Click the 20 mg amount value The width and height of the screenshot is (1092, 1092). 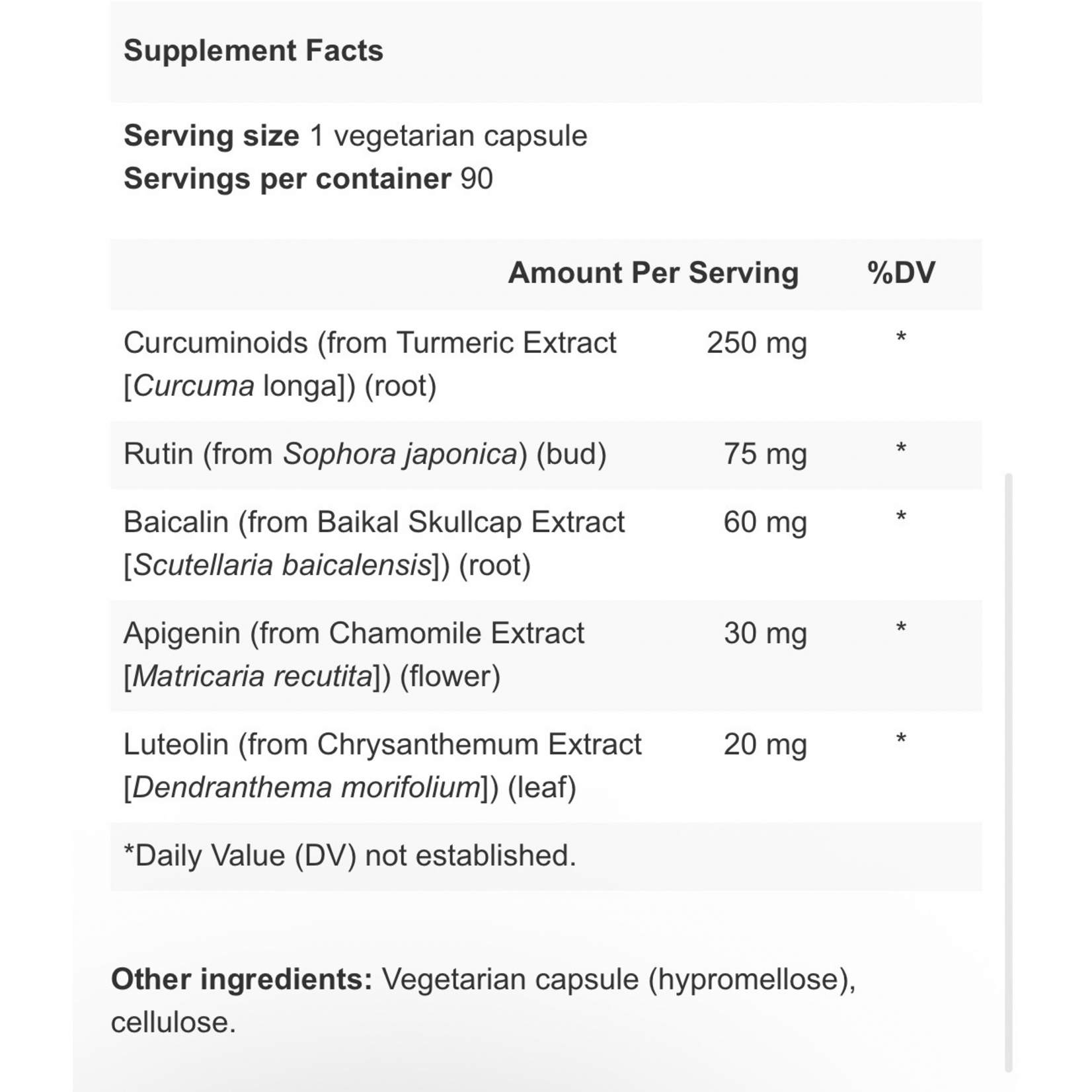click(x=765, y=745)
